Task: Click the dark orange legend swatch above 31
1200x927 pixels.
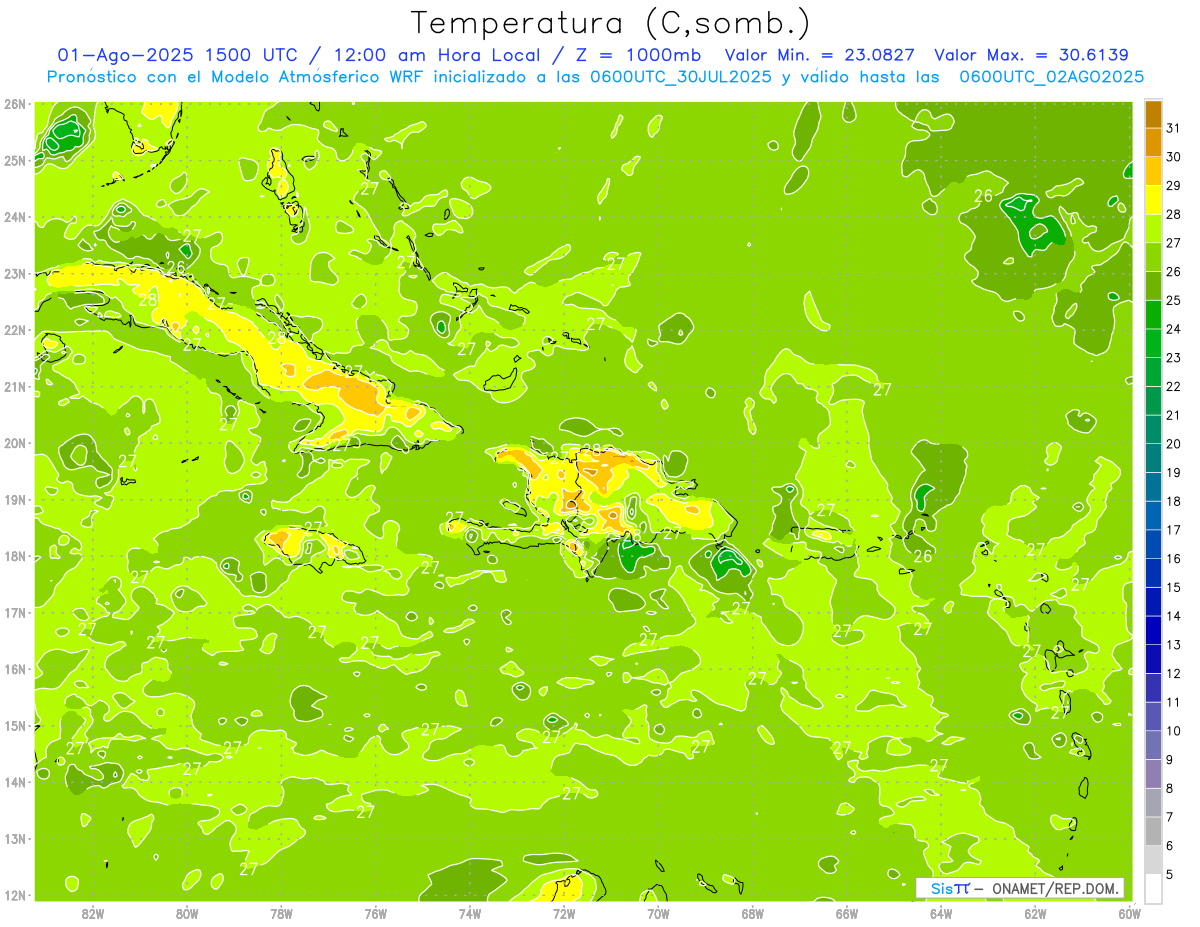Action: pos(1153,113)
